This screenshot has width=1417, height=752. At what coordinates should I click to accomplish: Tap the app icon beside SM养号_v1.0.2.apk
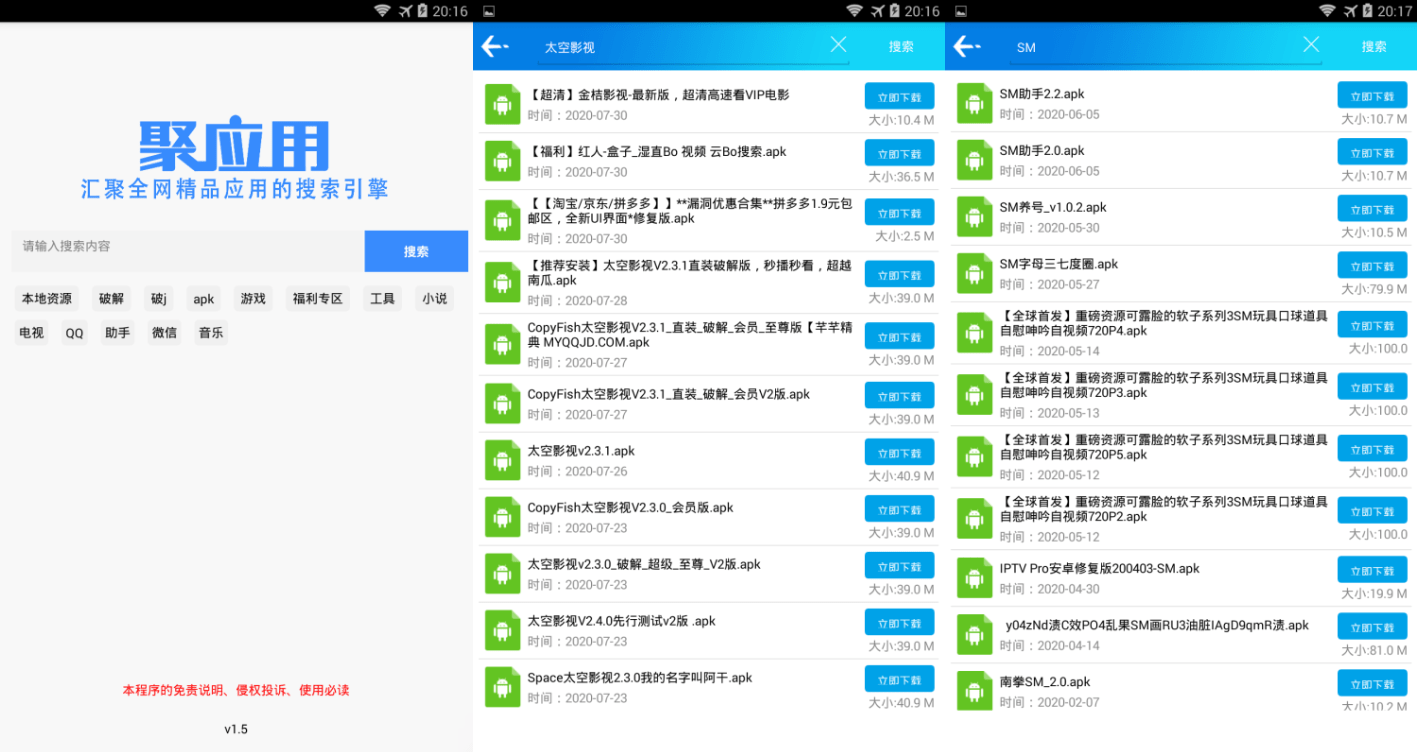tap(974, 216)
